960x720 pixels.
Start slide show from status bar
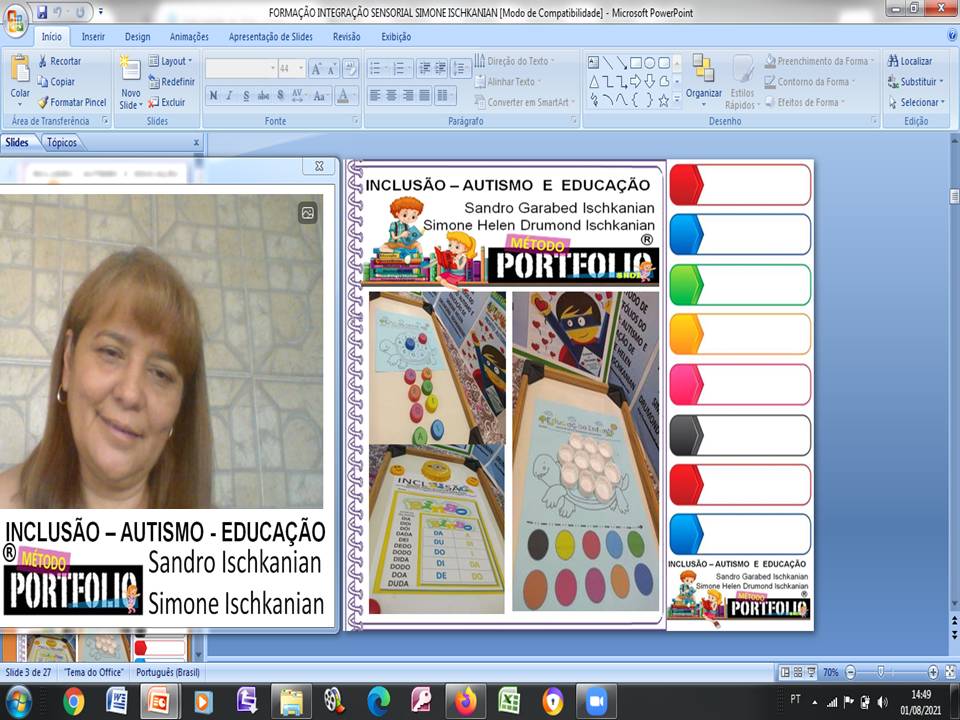[x=811, y=672]
